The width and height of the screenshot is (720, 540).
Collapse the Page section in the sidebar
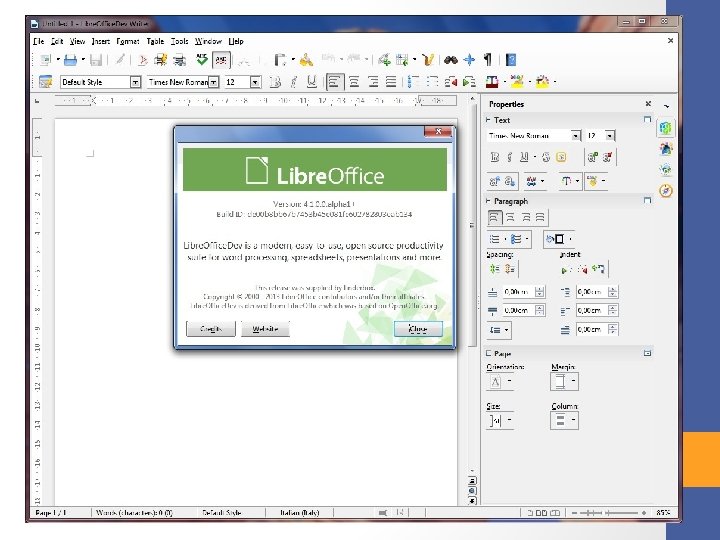(488, 353)
